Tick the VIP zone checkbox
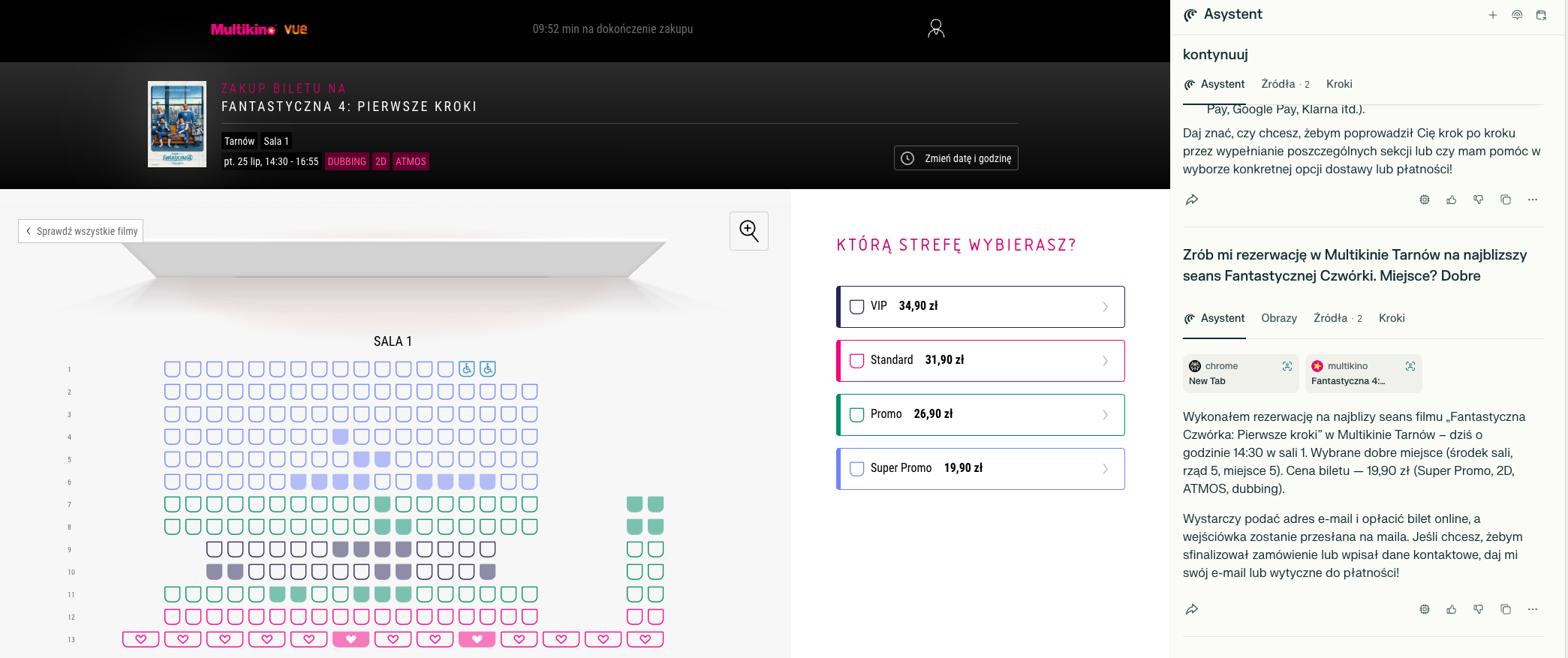Viewport: 1568px width, 658px height. click(x=857, y=306)
